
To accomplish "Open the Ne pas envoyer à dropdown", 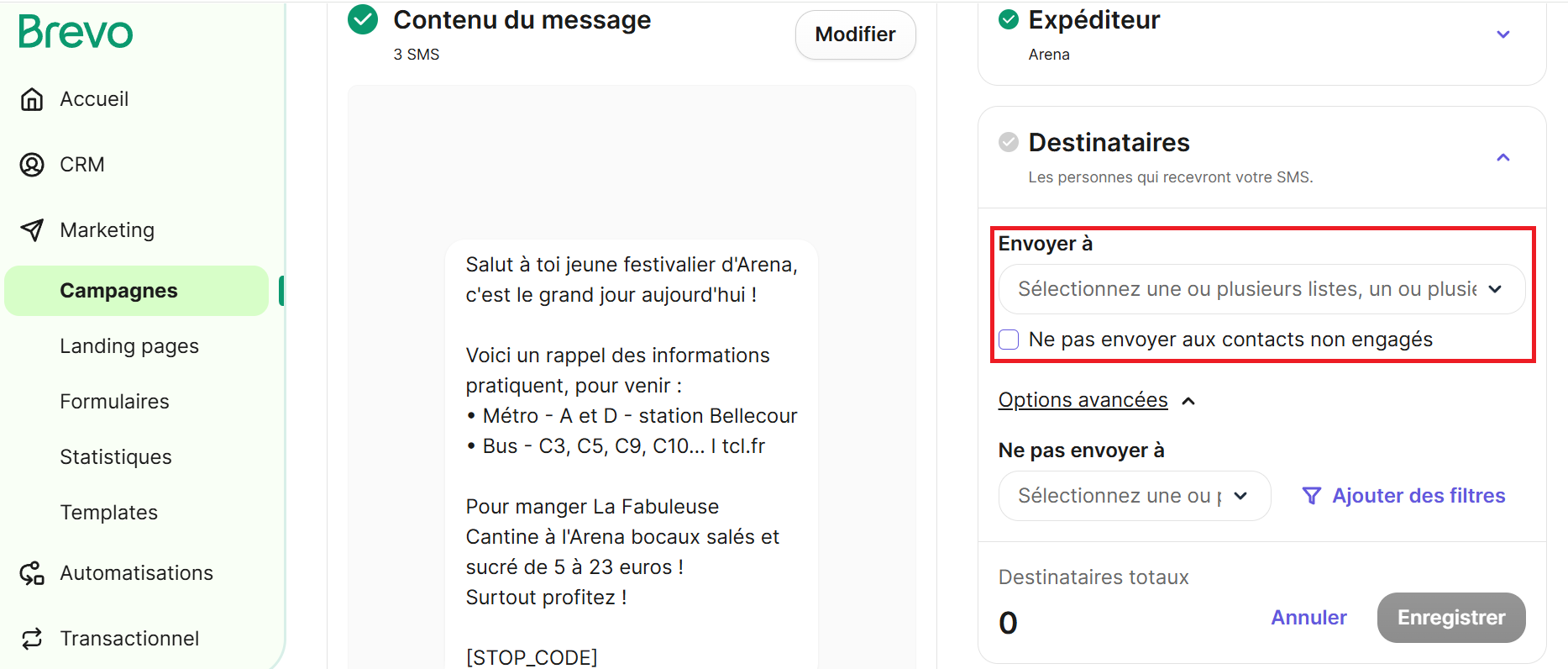I will point(1134,496).
